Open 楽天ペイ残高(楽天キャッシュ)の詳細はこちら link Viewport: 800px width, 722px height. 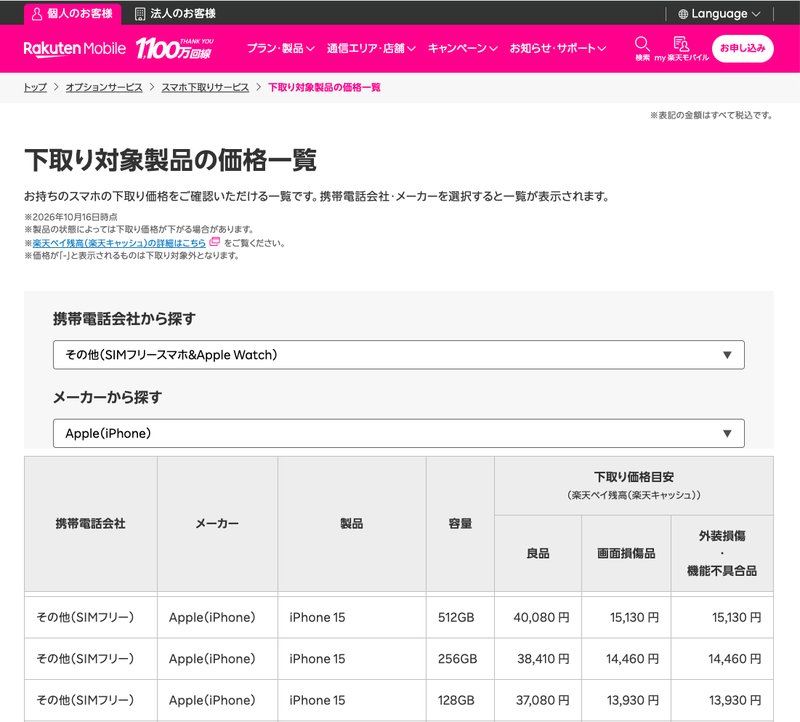tap(119, 243)
